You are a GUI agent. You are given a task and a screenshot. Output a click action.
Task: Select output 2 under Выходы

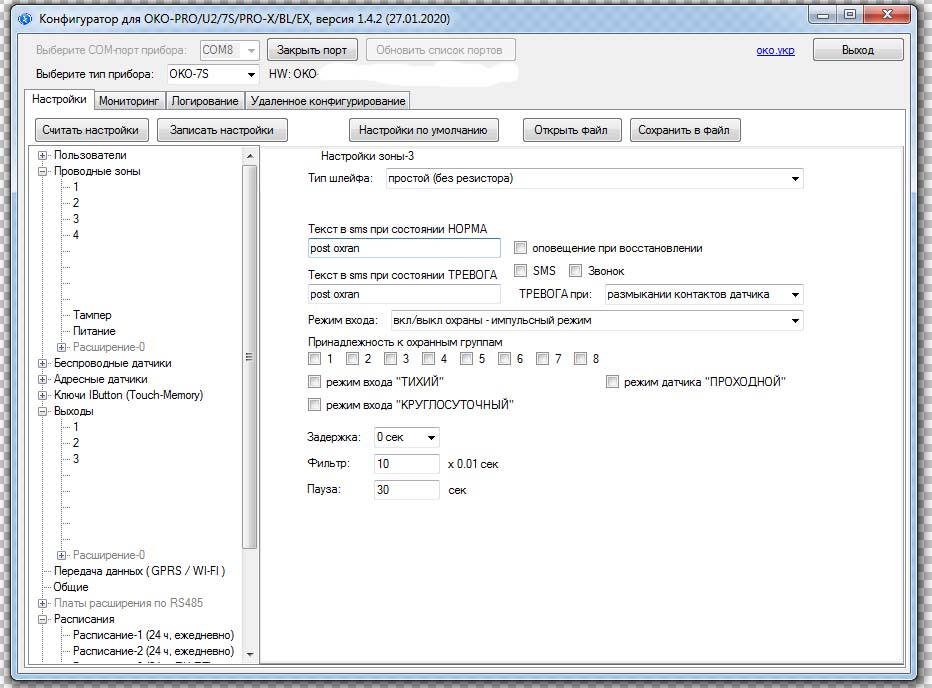tap(75, 443)
